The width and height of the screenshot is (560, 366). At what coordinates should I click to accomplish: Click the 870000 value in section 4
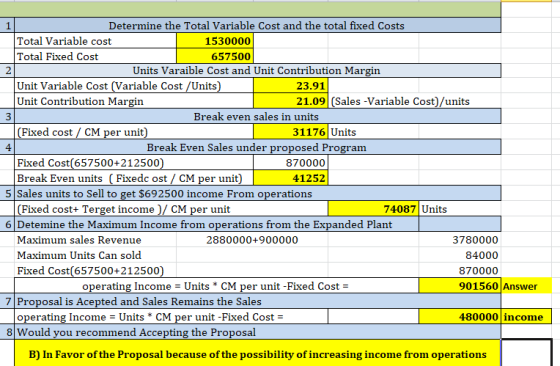(x=291, y=163)
